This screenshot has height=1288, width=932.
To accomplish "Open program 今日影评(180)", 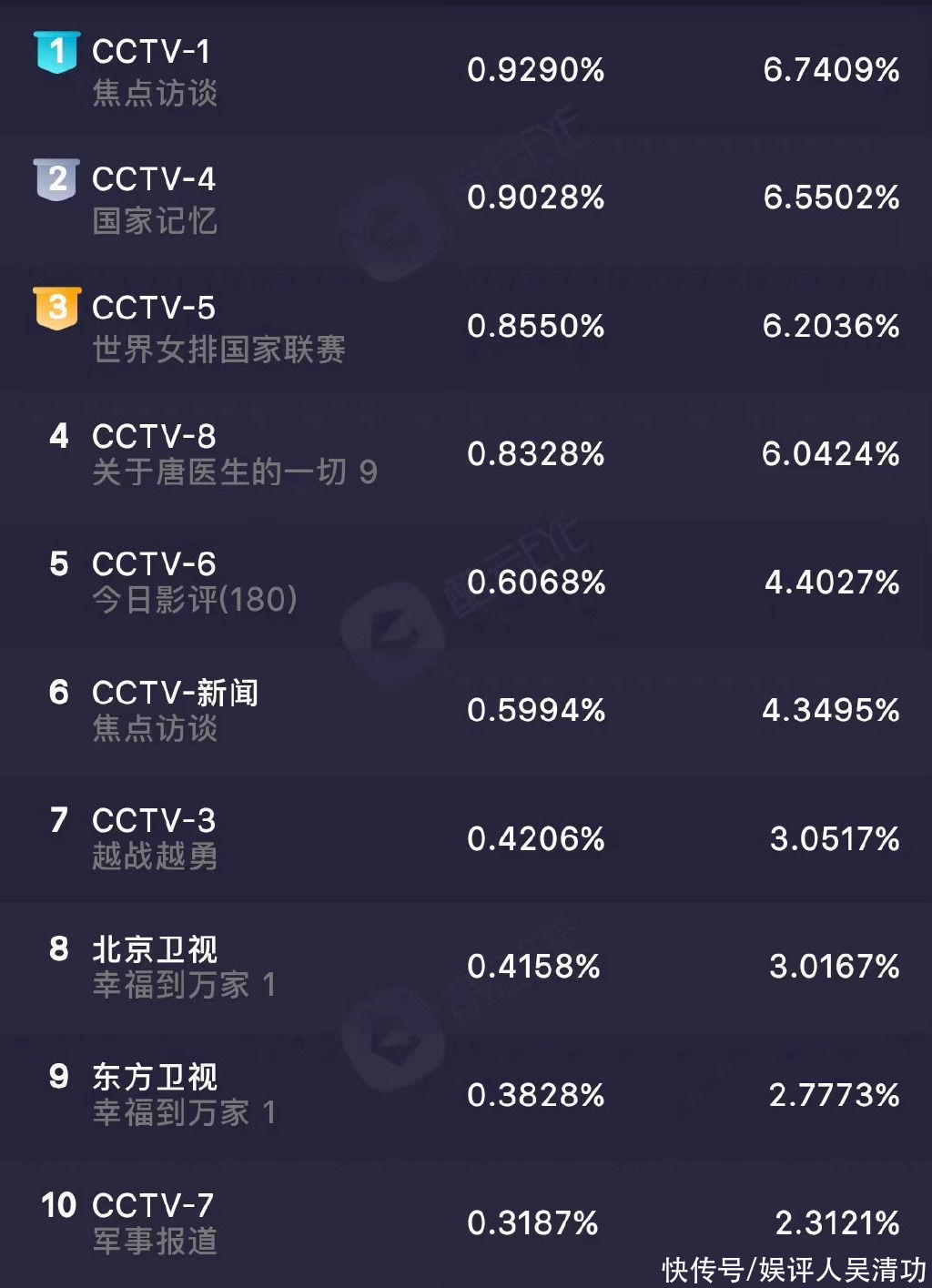I will click(x=195, y=600).
